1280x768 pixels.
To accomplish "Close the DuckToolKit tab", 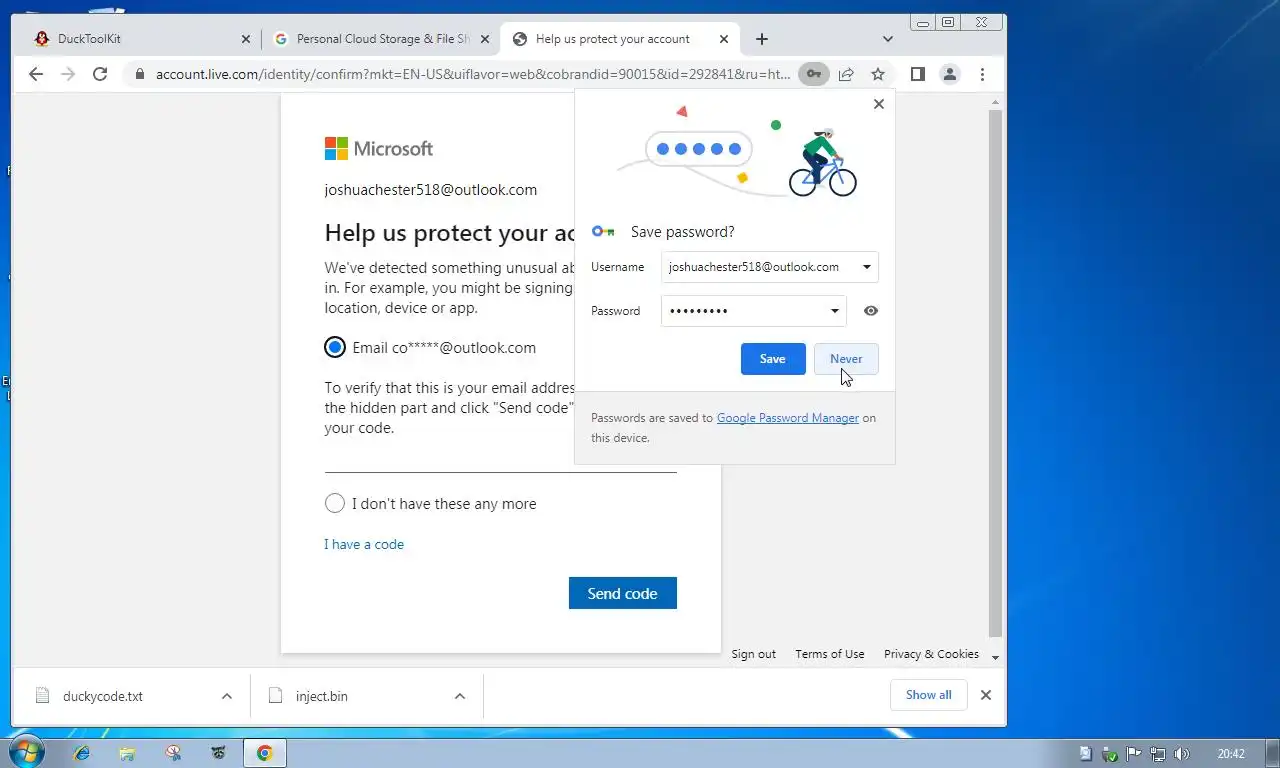I will (246, 39).
